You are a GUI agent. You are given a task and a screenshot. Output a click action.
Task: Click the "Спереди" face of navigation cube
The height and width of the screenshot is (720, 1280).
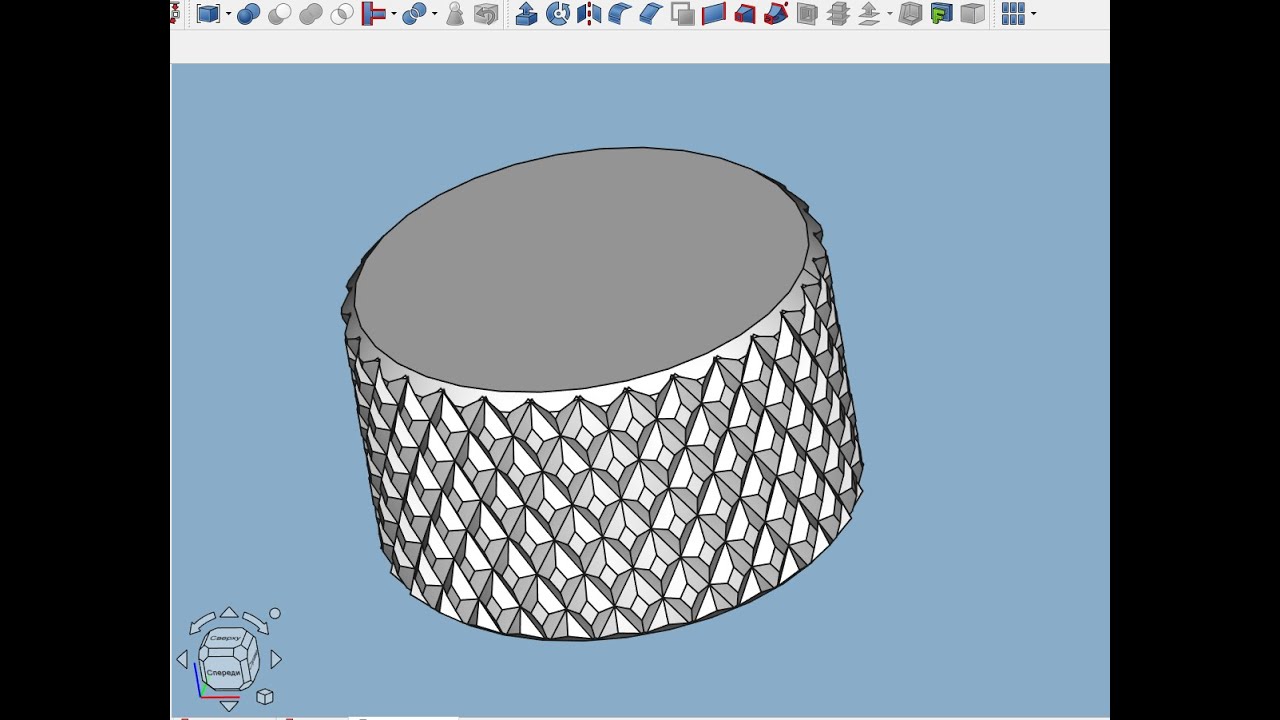(224, 671)
